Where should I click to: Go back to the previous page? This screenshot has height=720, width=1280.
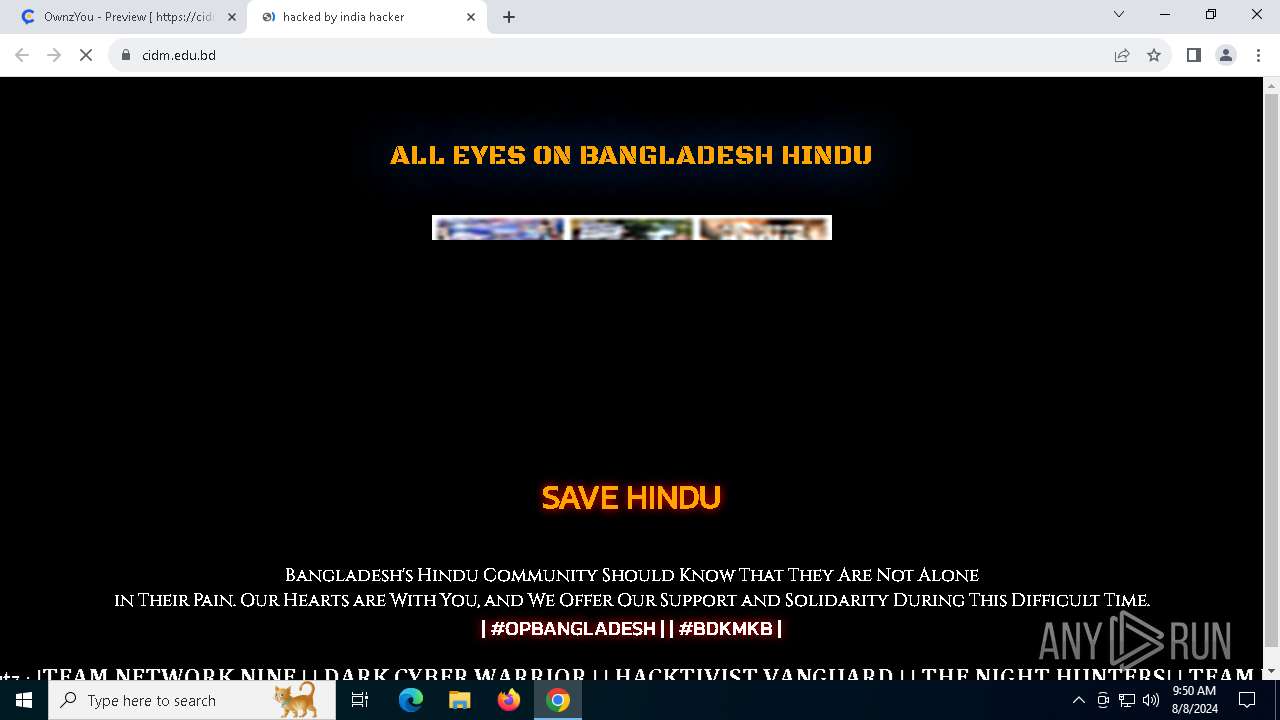pos(22,55)
